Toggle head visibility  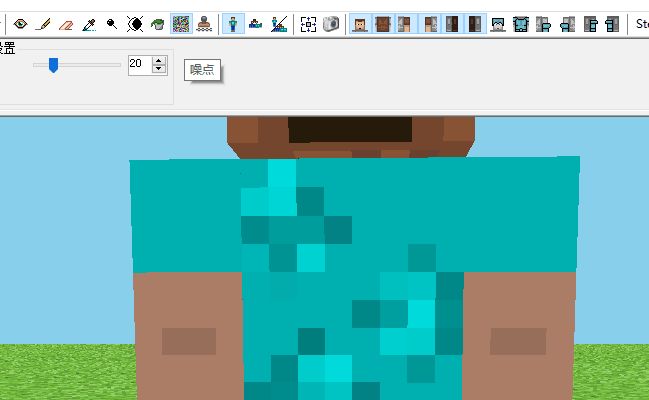[360, 24]
